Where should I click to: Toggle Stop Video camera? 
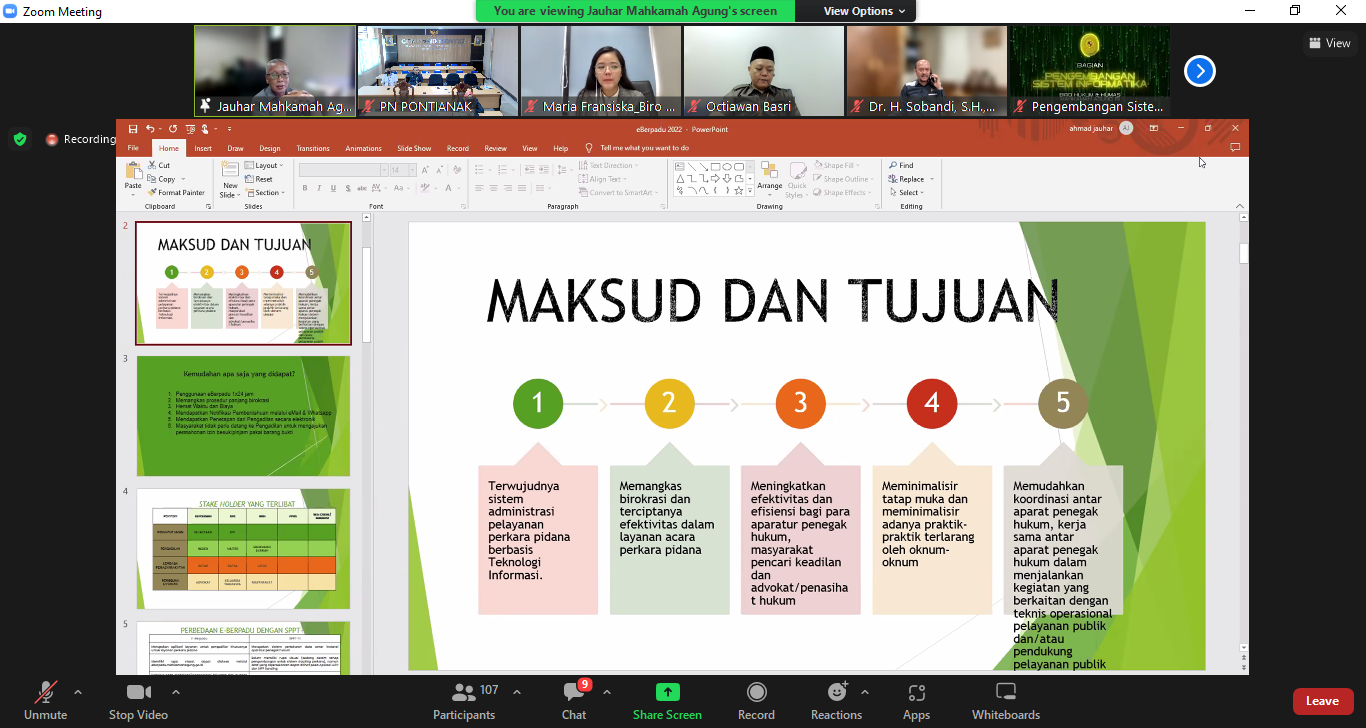pyautogui.click(x=138, y=692)
